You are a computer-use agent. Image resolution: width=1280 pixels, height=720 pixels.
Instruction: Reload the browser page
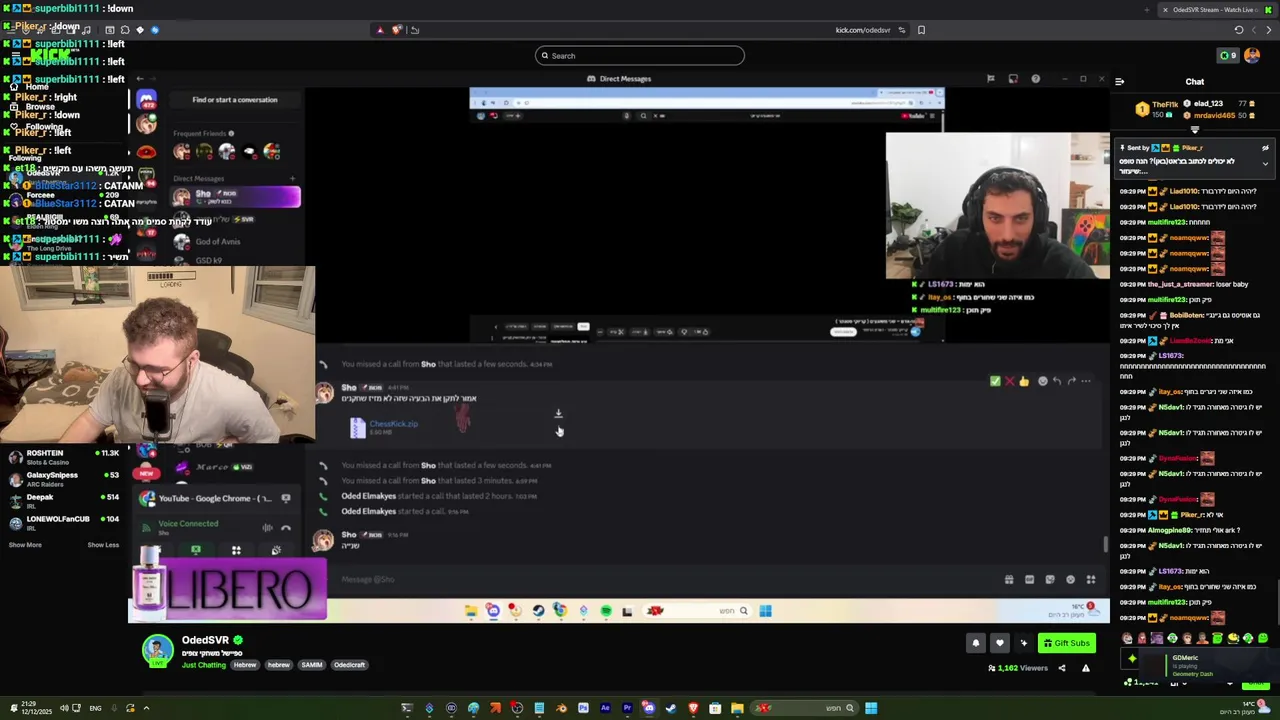(x=1239, y=30)
